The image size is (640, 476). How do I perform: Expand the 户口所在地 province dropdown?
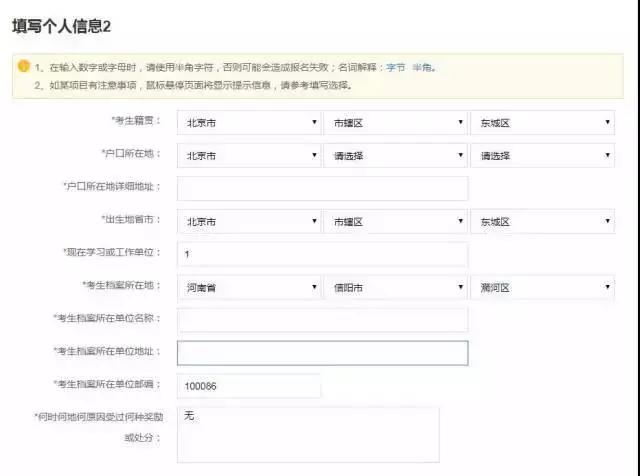pos(249,156)
